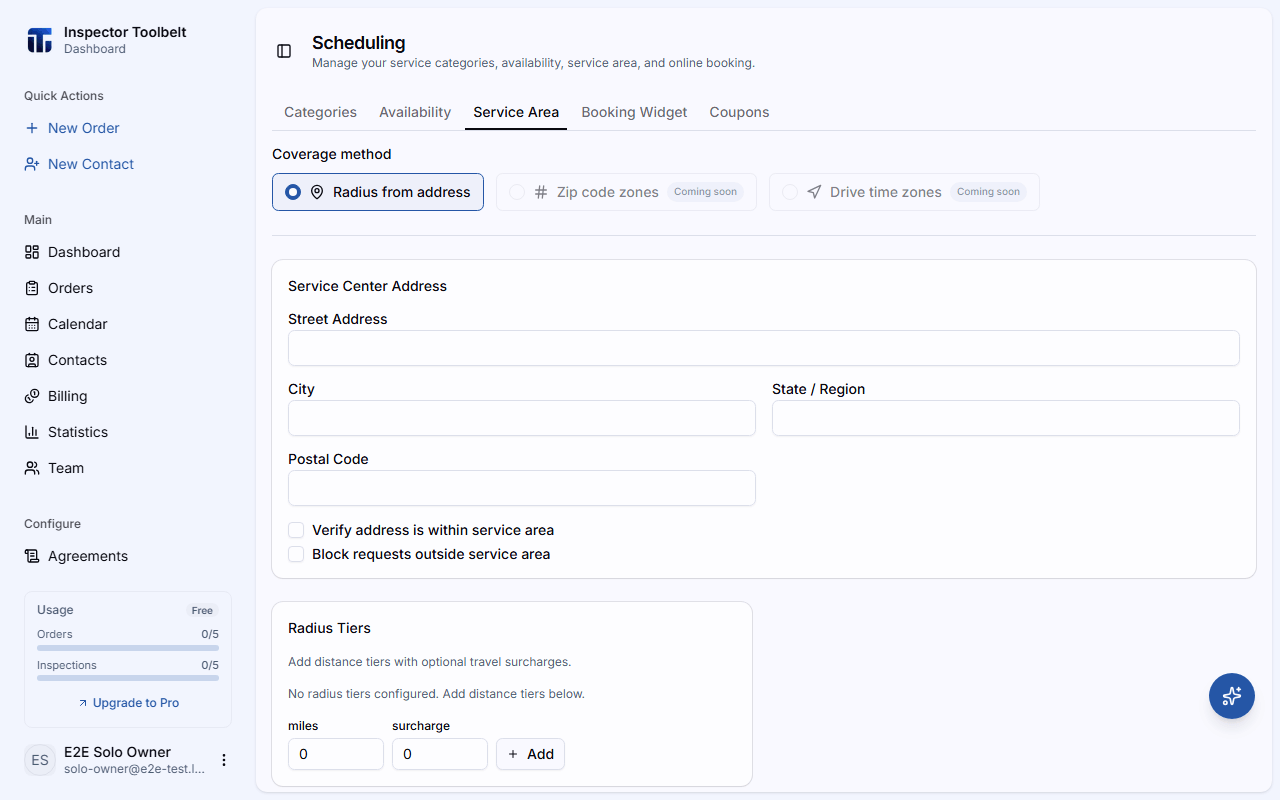Click the Postal Code input field
The width and height of the screenshot is (1280, 800).
pos(522,488)
